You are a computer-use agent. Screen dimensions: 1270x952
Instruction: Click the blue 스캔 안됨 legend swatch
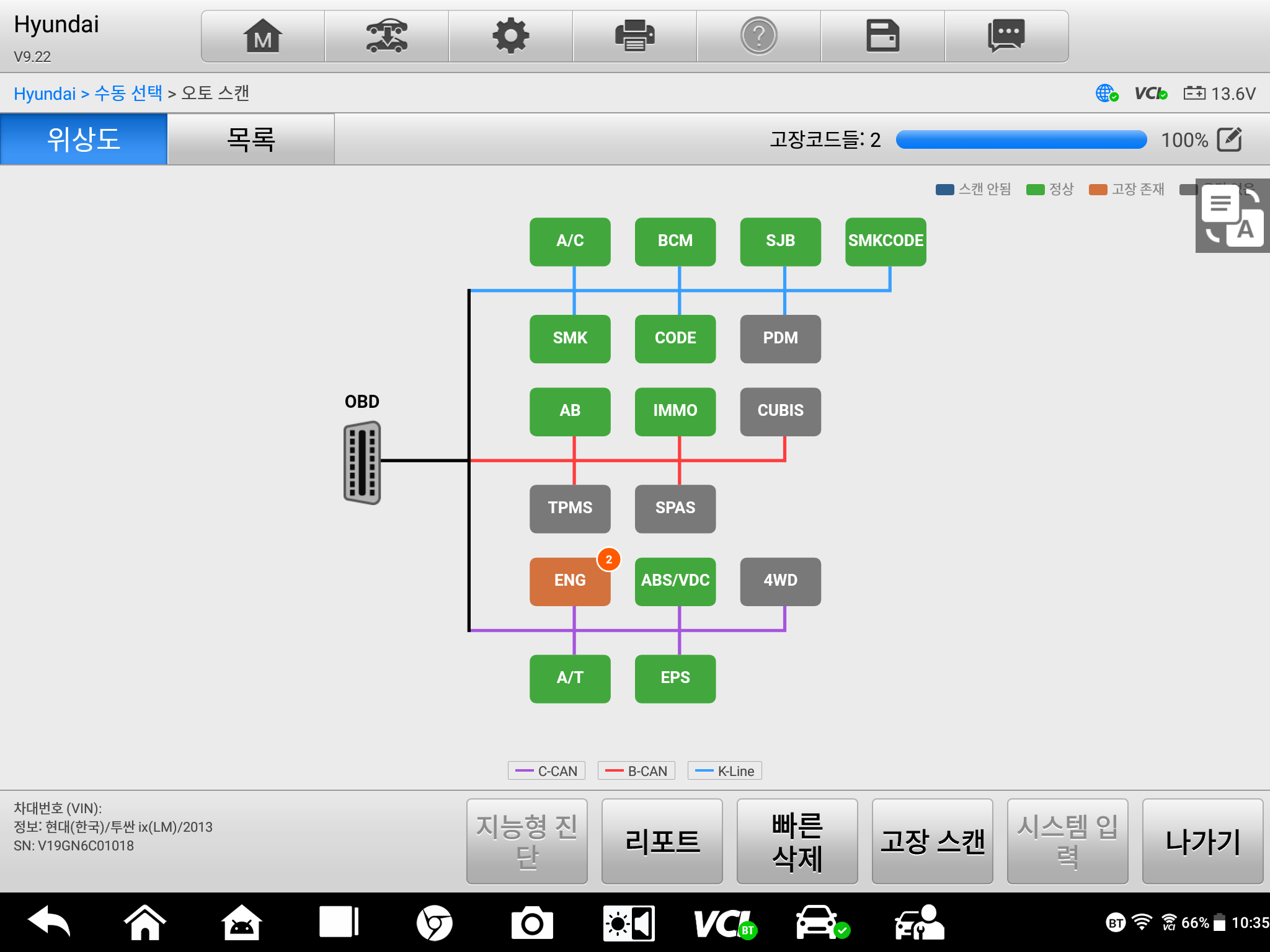point(945,190)
